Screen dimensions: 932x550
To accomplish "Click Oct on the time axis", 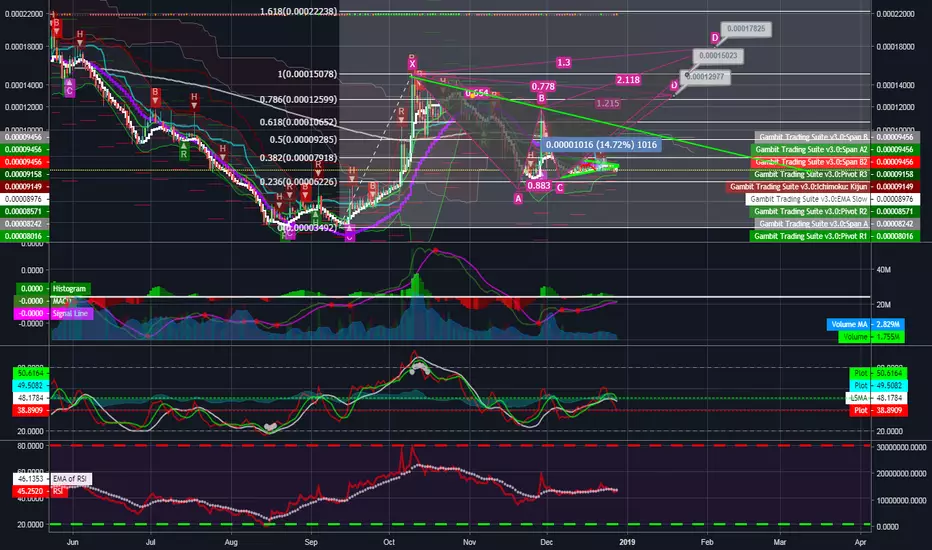I will pos(389,542).
